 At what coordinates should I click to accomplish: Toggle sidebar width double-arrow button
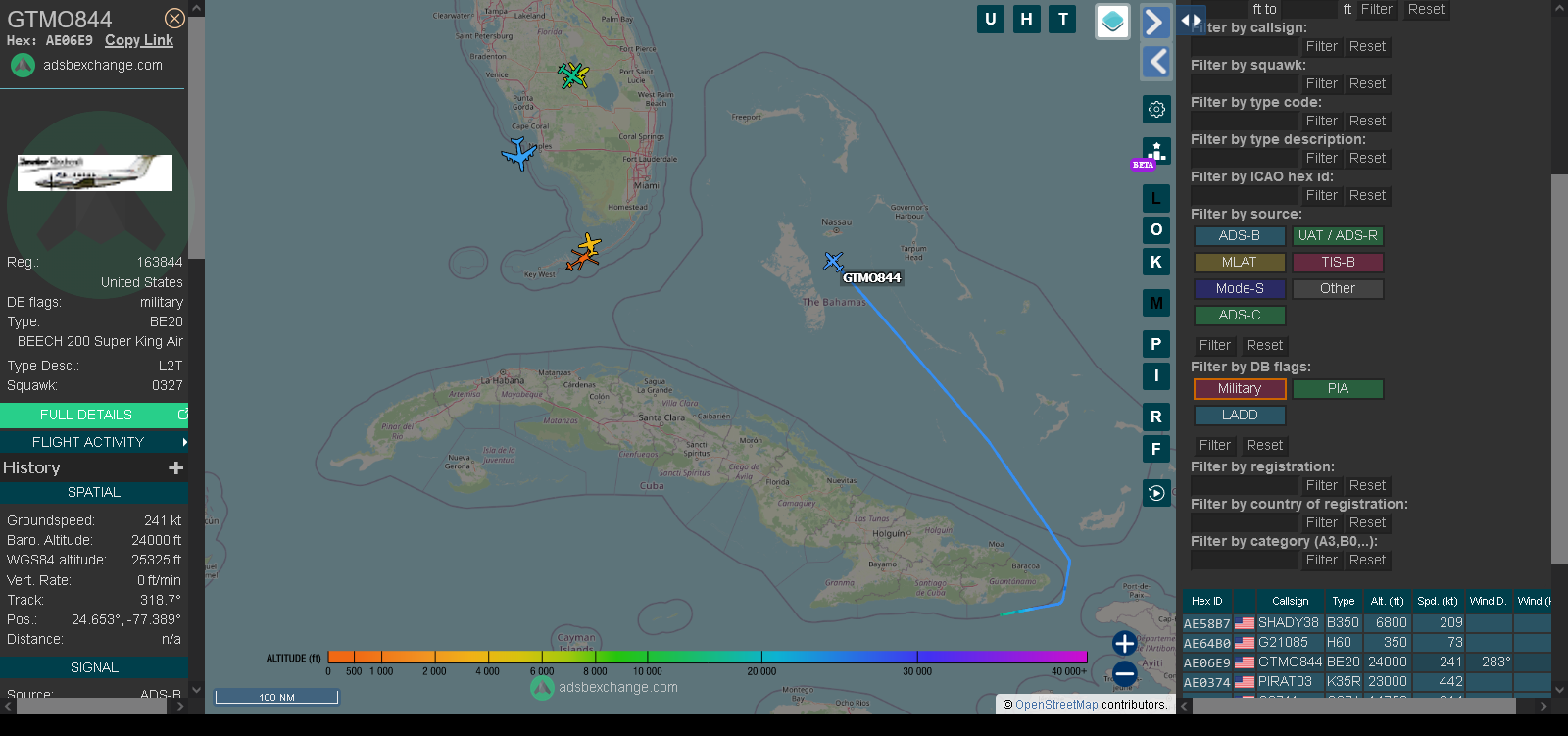point(1191,20)
